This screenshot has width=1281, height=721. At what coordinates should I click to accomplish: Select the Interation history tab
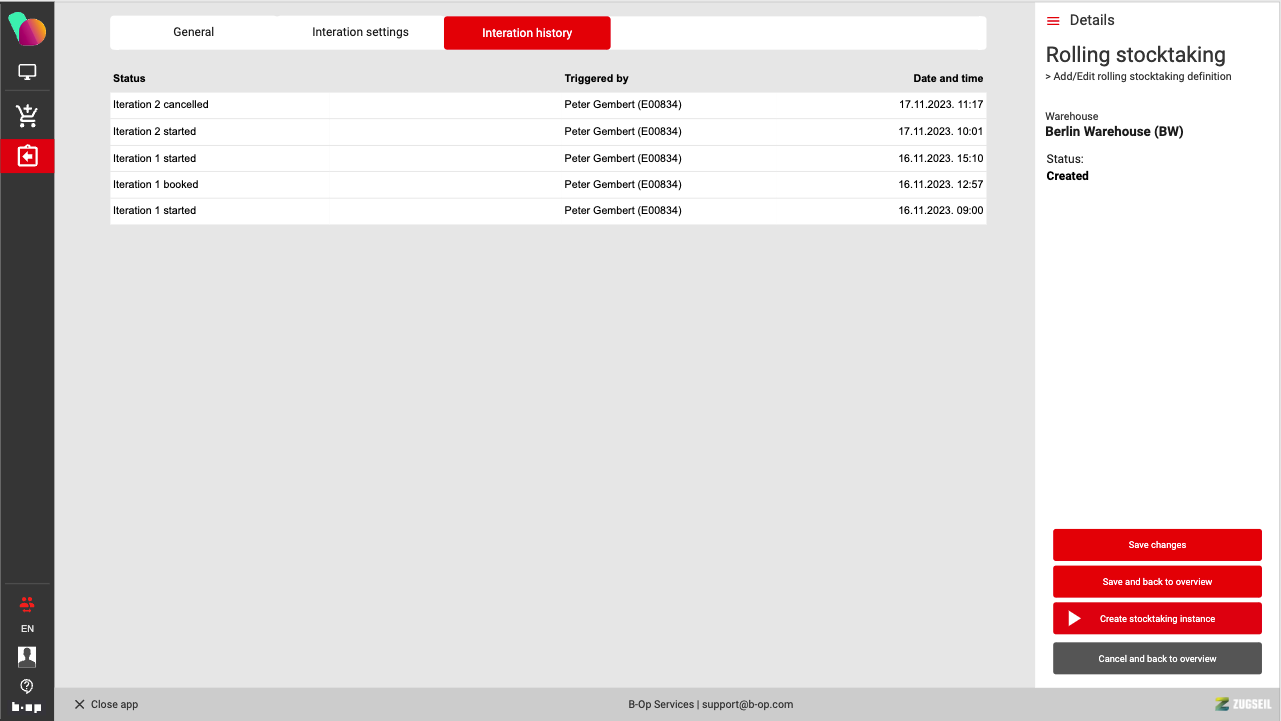(x=527, y=33)
